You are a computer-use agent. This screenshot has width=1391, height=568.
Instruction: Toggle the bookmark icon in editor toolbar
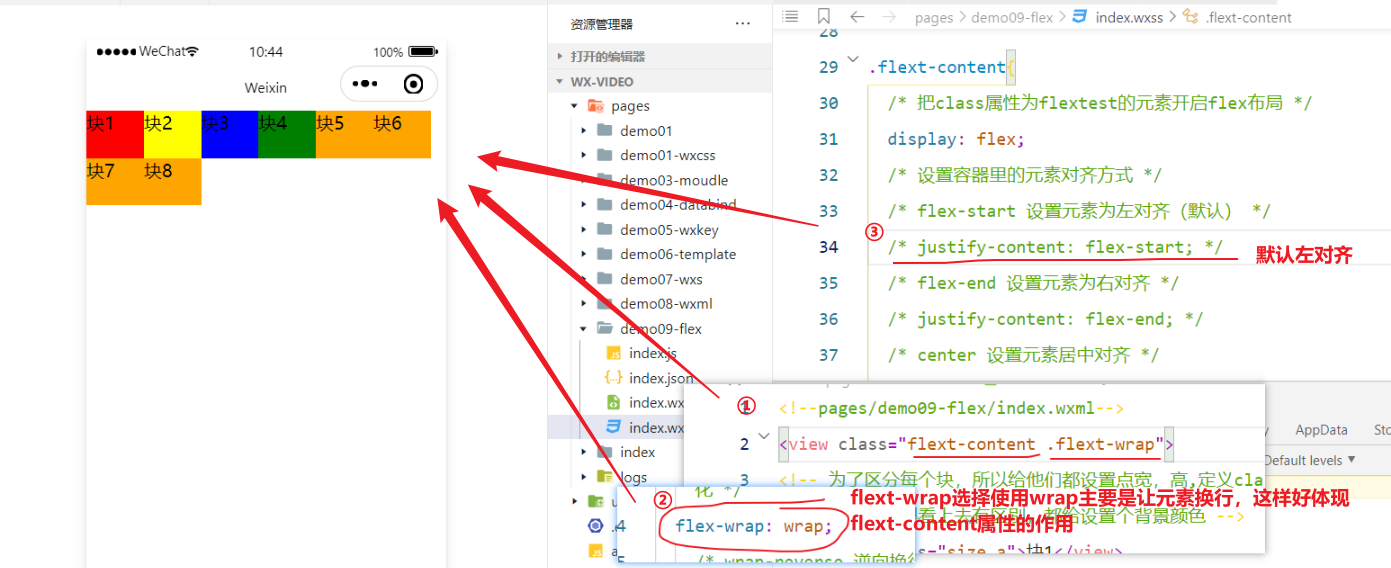tap(823, 16)
